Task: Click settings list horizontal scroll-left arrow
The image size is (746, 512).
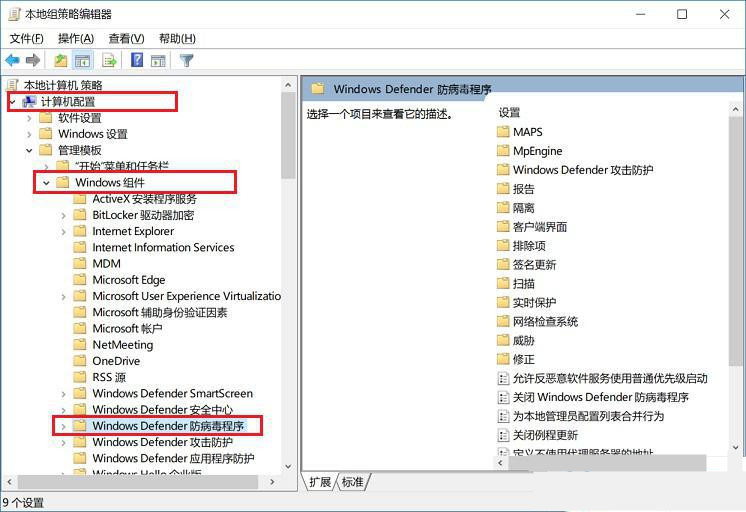Action: [x=501, y=463]
